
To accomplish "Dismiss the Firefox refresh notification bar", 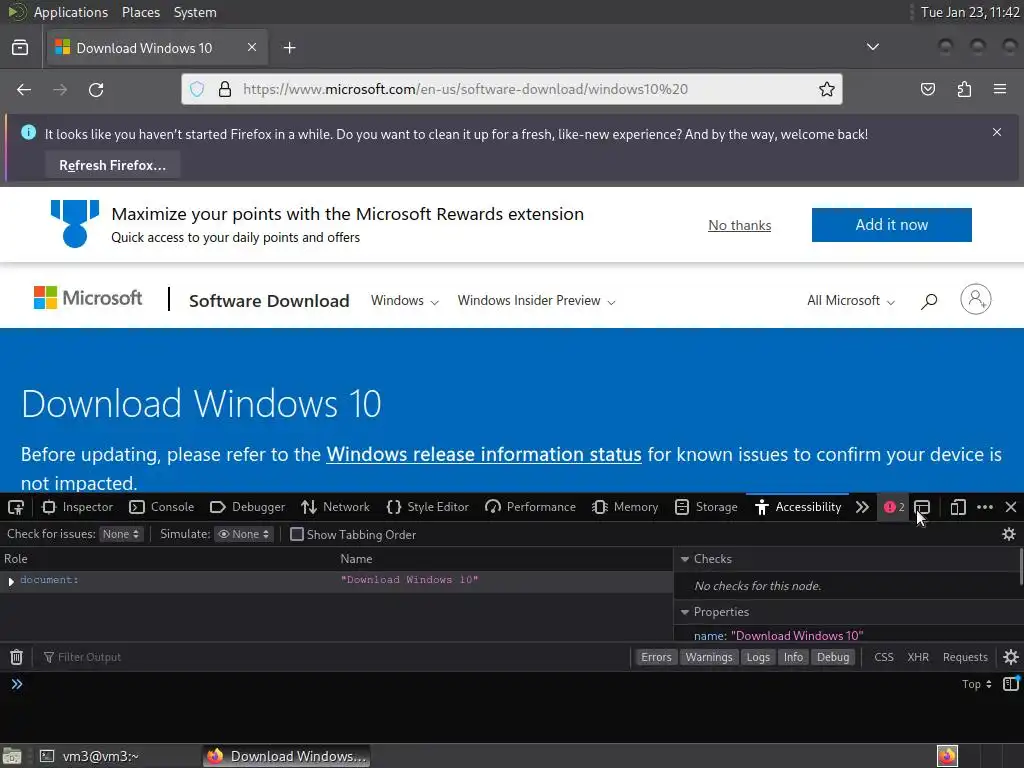I will coord(997,133).
